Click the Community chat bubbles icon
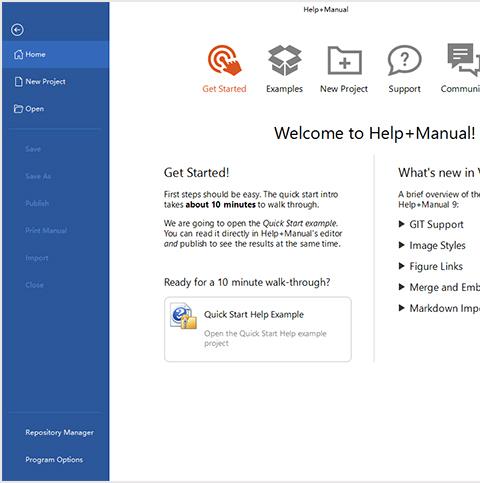This screenshot has height=483, width=480. pos(464,60)
